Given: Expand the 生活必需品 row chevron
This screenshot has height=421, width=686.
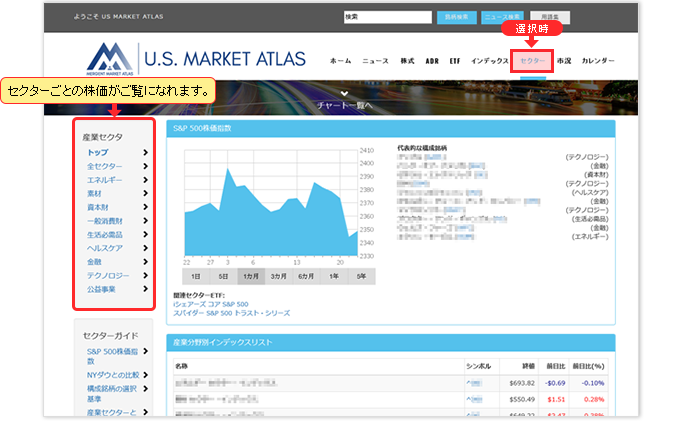Looking at the screenshot, I should click(146, 235).
